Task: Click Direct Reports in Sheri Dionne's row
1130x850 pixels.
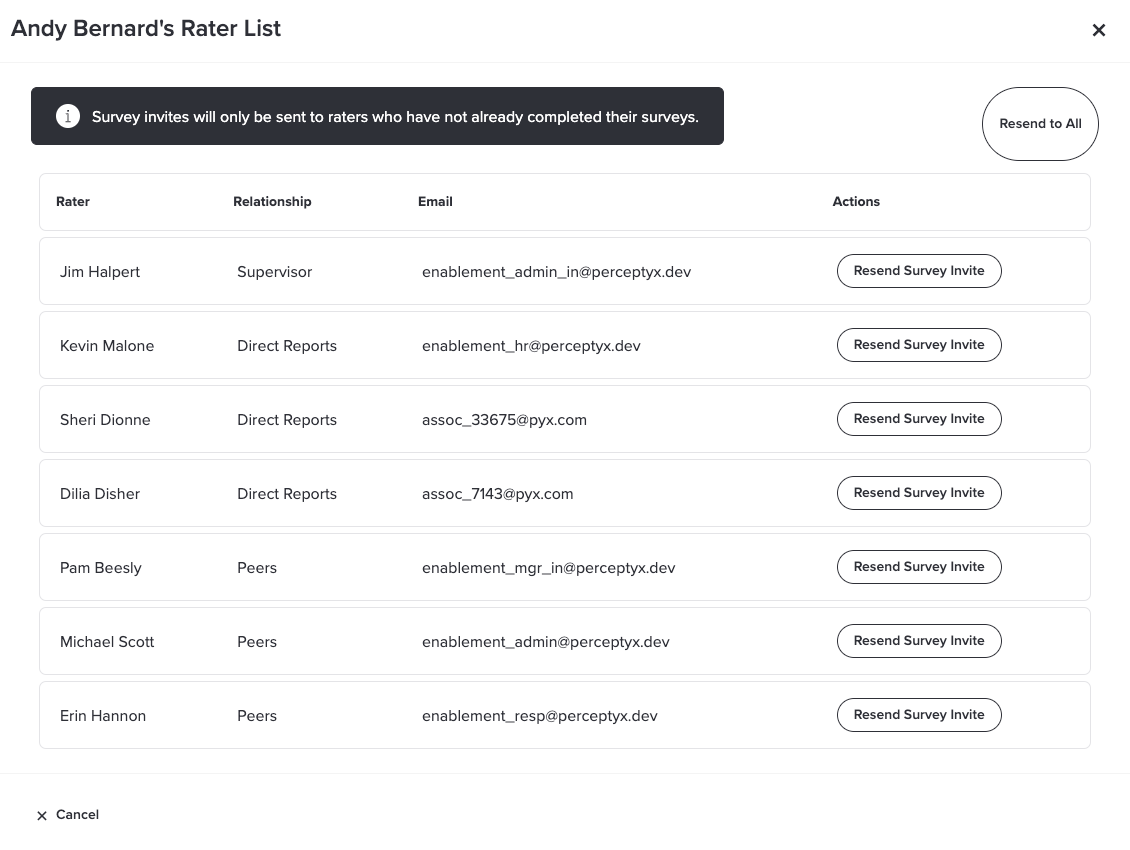Action: (x=287, y=420)
